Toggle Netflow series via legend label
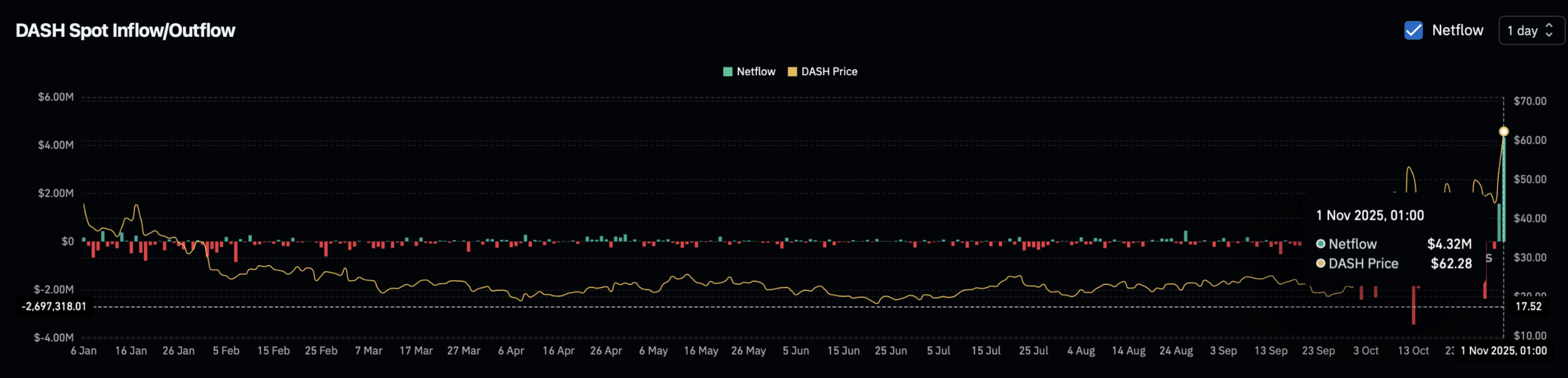The image size is (1568, 378). tap(756, 72)
